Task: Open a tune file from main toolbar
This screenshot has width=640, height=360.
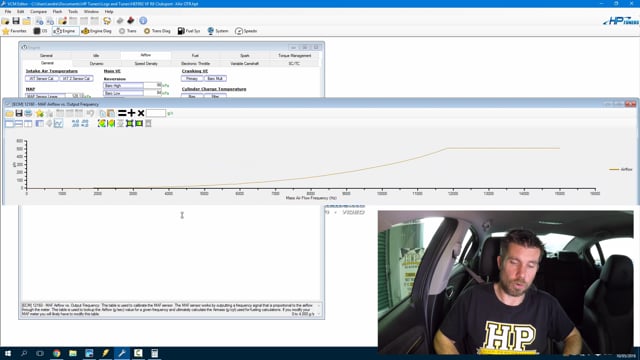Action: [6, 21]
